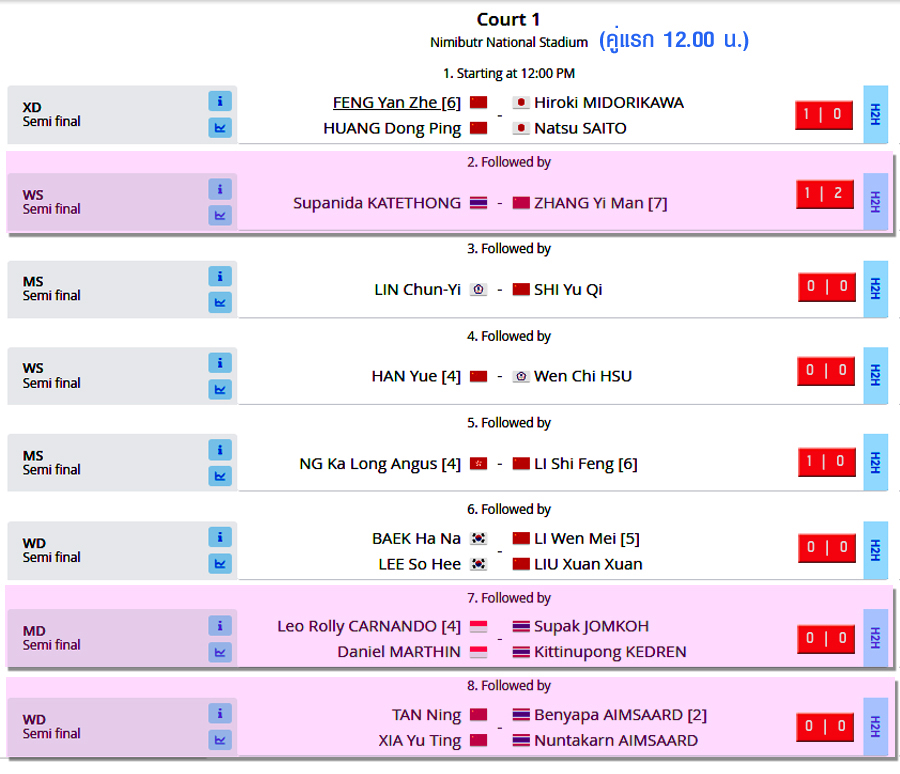The image size is (900, 774).
Task: View stats chart for Lin Chun-Yi match
Action: [x=220, y=302]
